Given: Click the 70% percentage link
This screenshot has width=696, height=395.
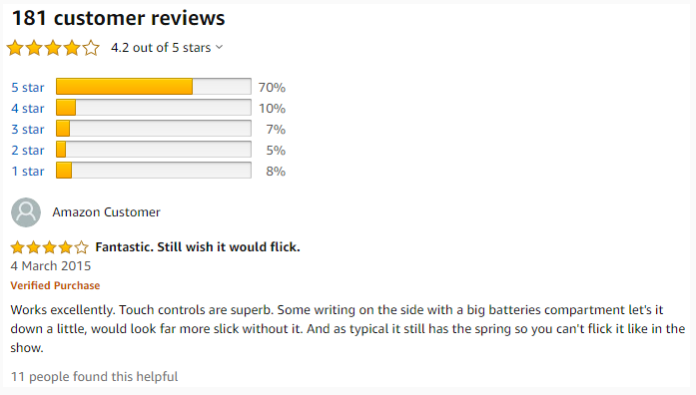Looking at the screenshot, I should pos(272,87).
